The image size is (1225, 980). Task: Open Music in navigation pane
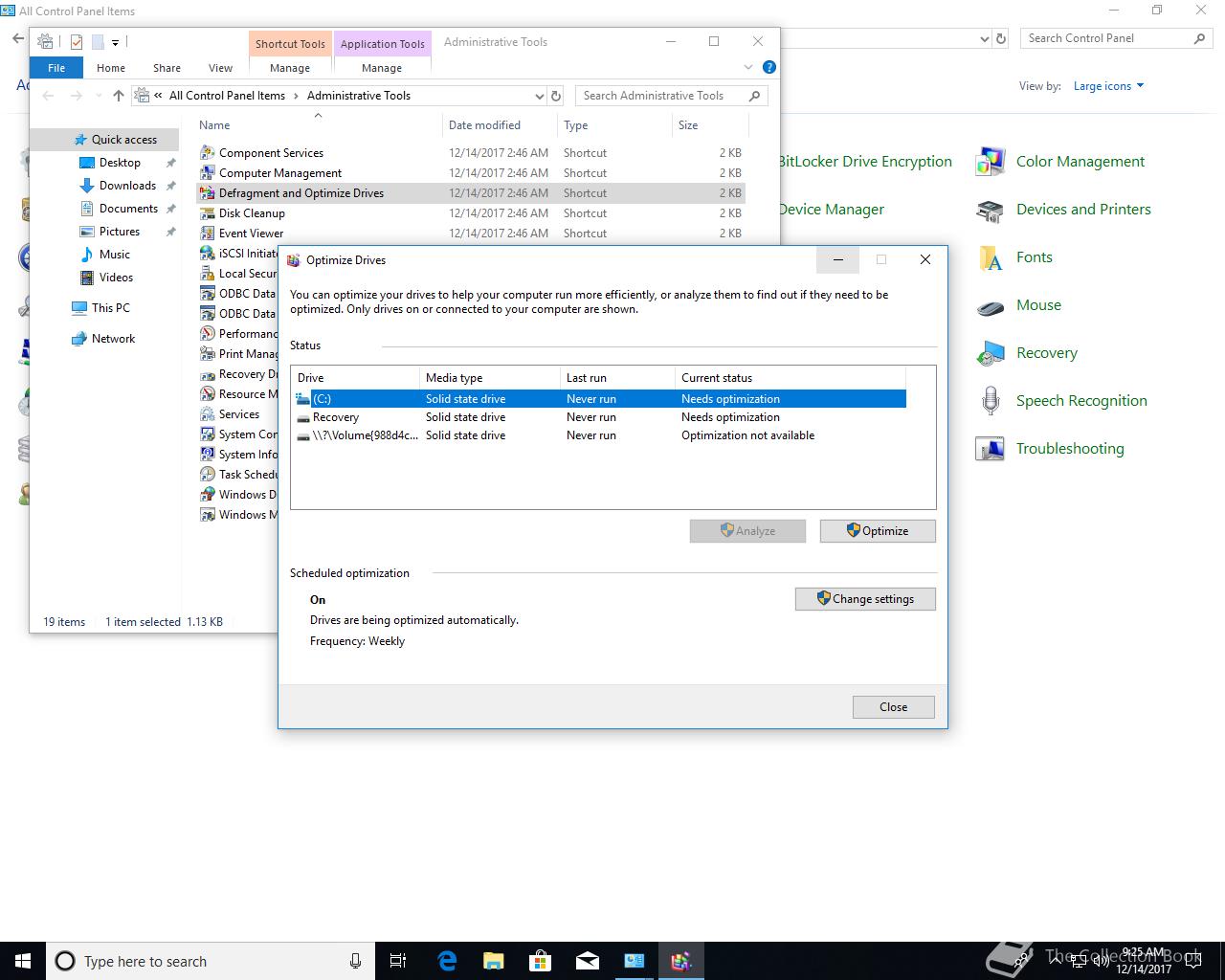114,255
